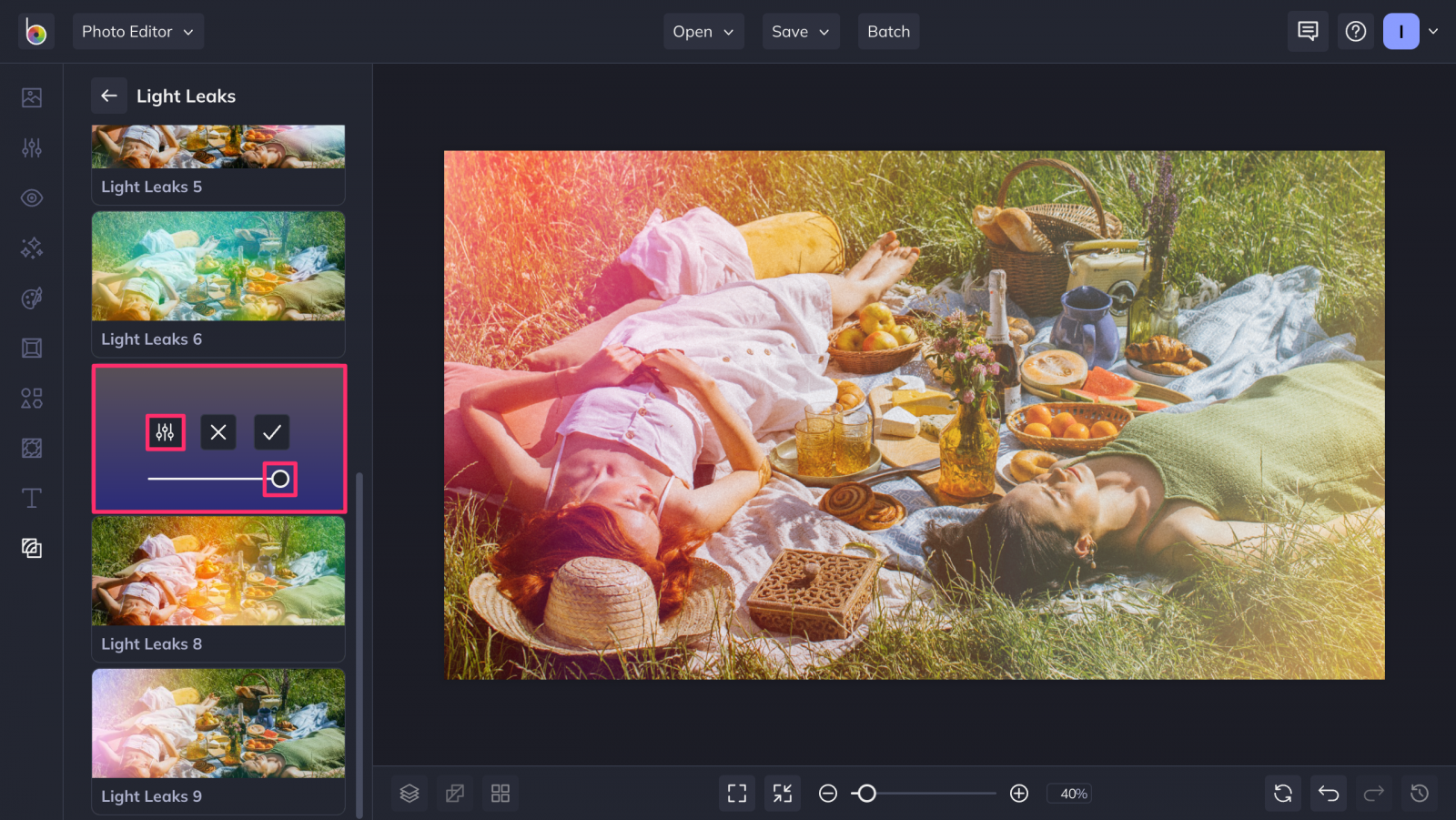Select the Text tool in sidebar

tap(31, 498)
